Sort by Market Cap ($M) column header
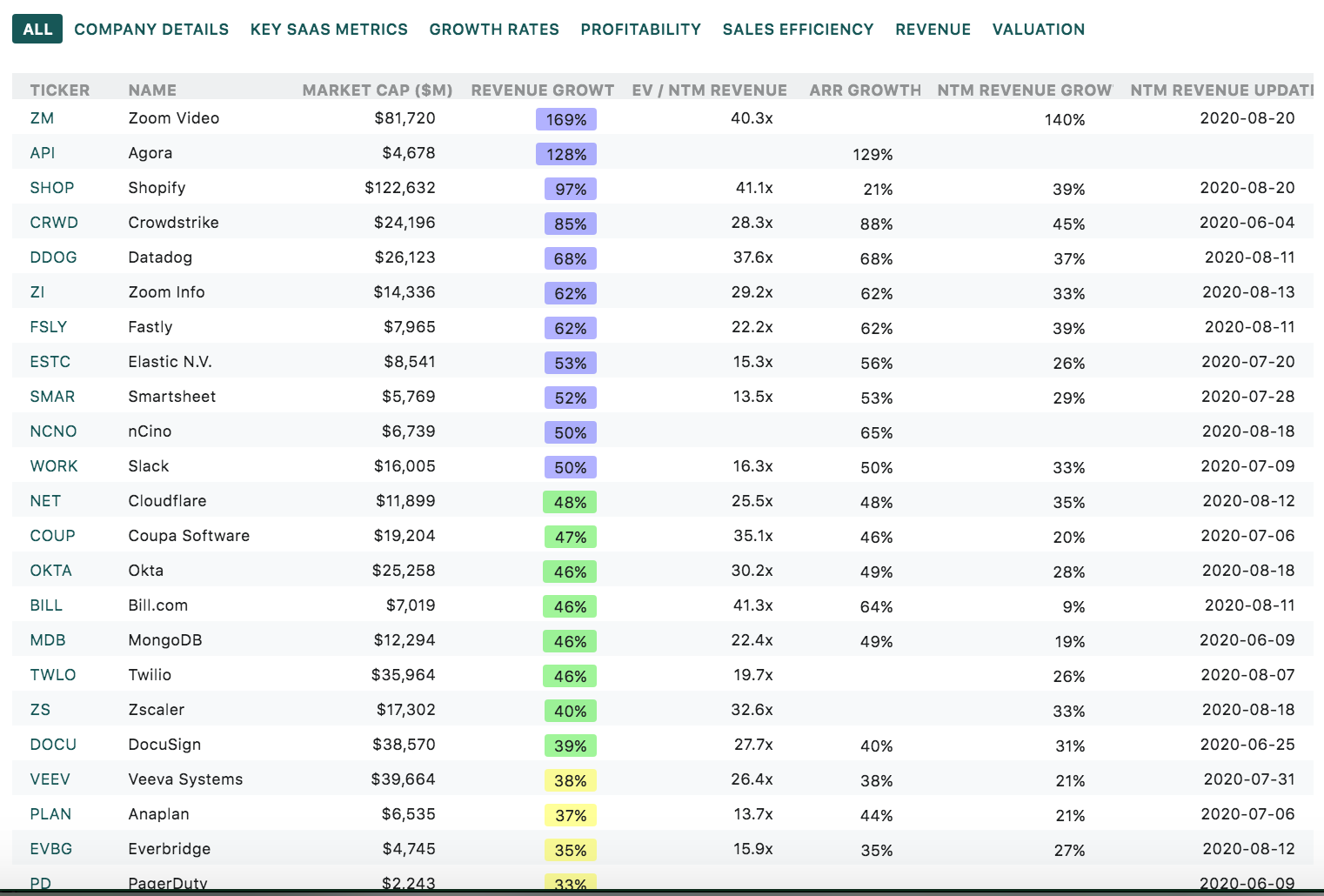 [378, 90]
